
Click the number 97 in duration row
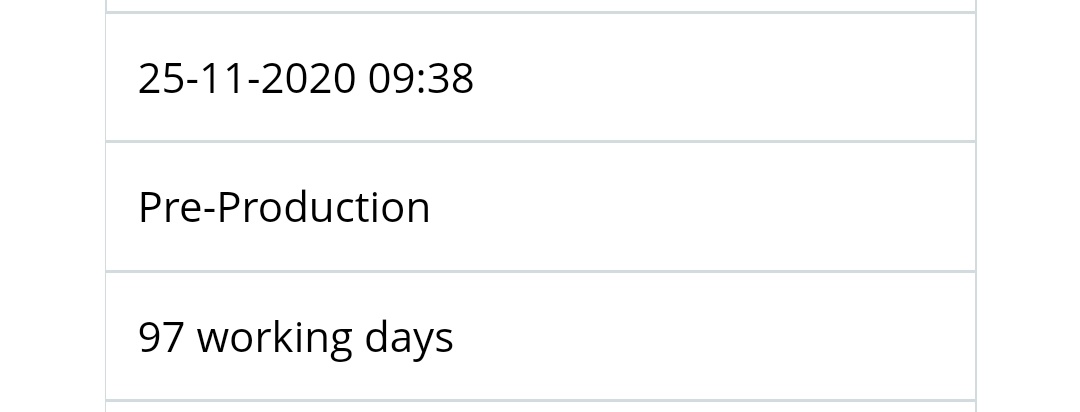(161, 337)
